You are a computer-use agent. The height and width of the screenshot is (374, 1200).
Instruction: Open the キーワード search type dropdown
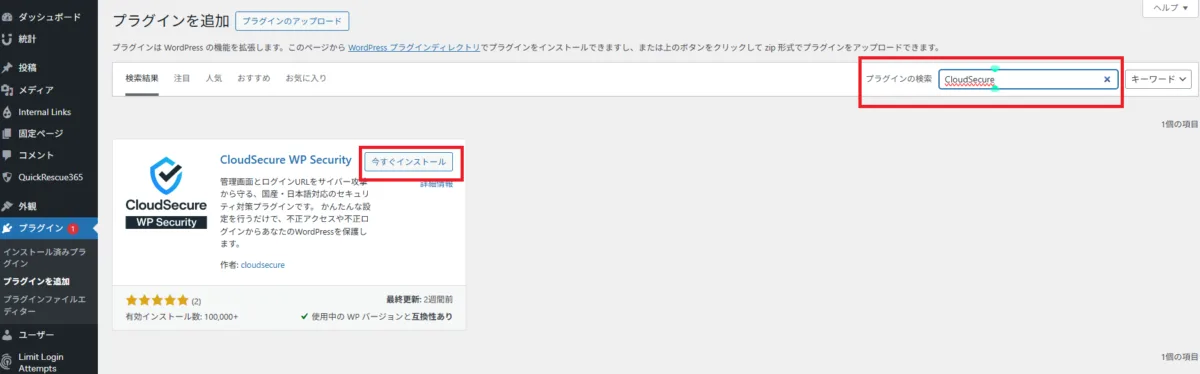(1158, 79)
